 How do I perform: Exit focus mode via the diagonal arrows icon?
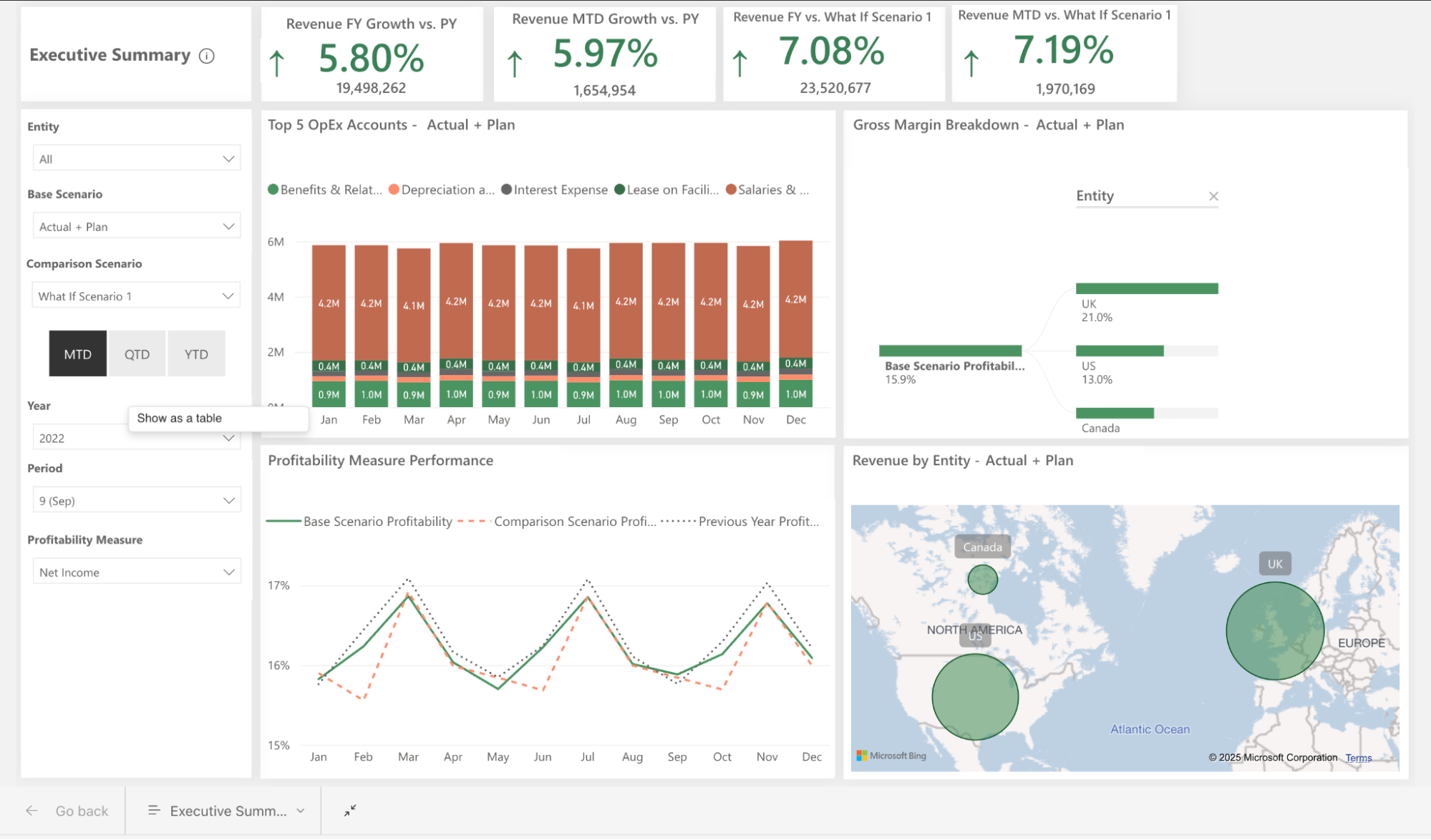[x=350, y=810]
